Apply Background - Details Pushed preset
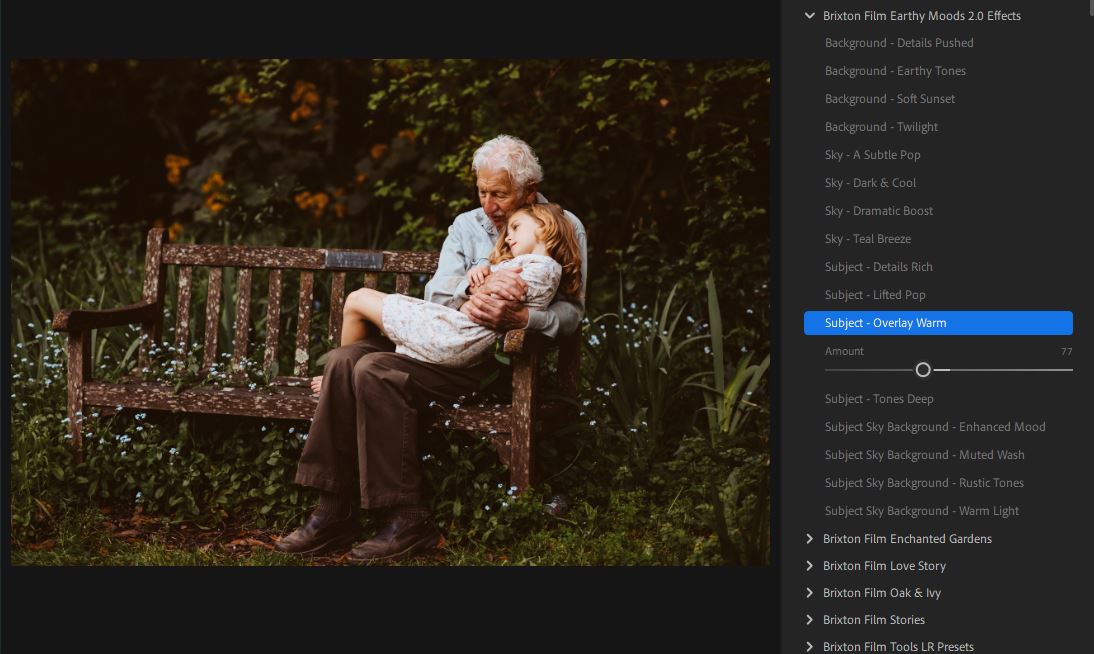Screen dimensions: 1094x654 (x=899, y=43)
